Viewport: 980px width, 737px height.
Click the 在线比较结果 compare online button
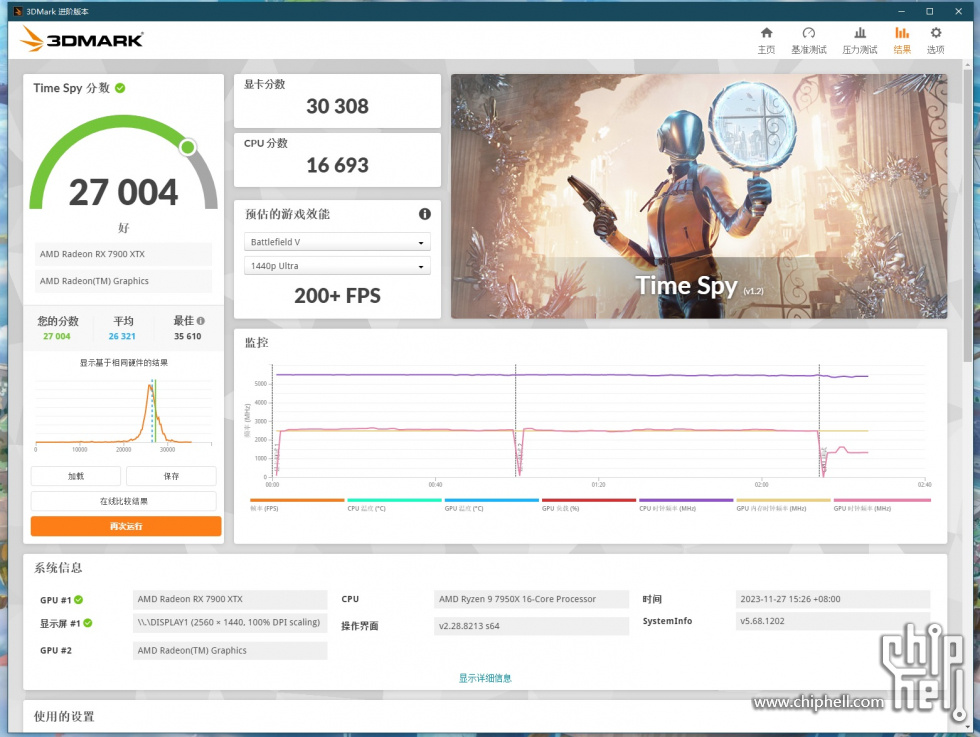124,501
